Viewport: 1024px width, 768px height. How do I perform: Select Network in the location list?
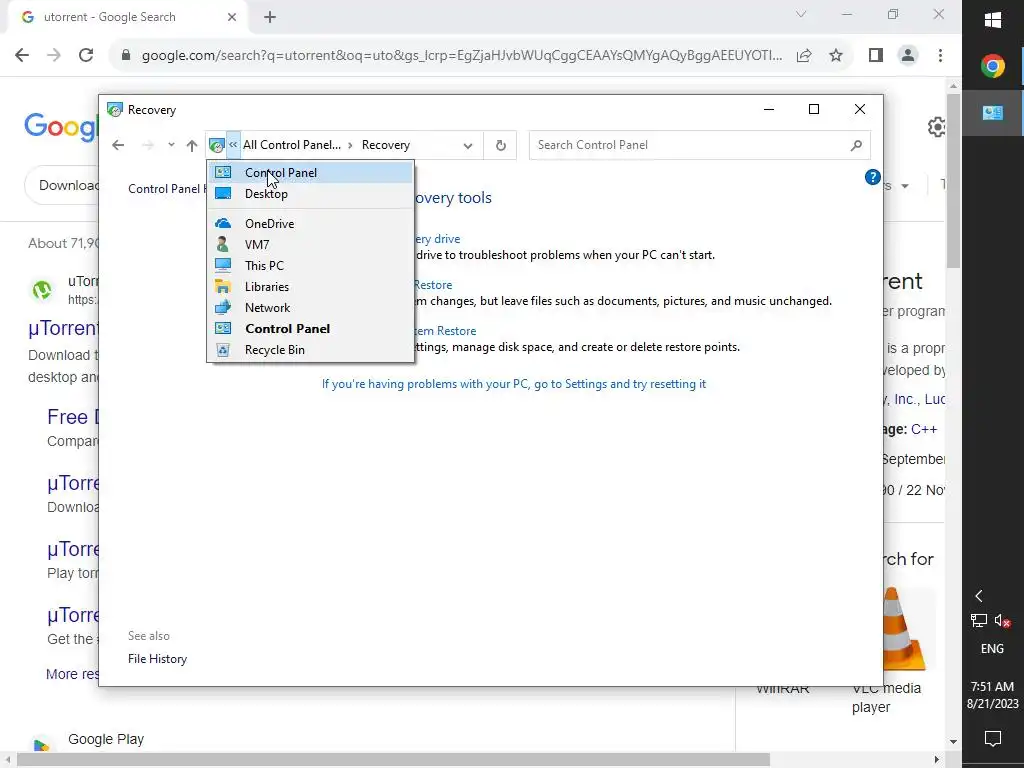310,308
